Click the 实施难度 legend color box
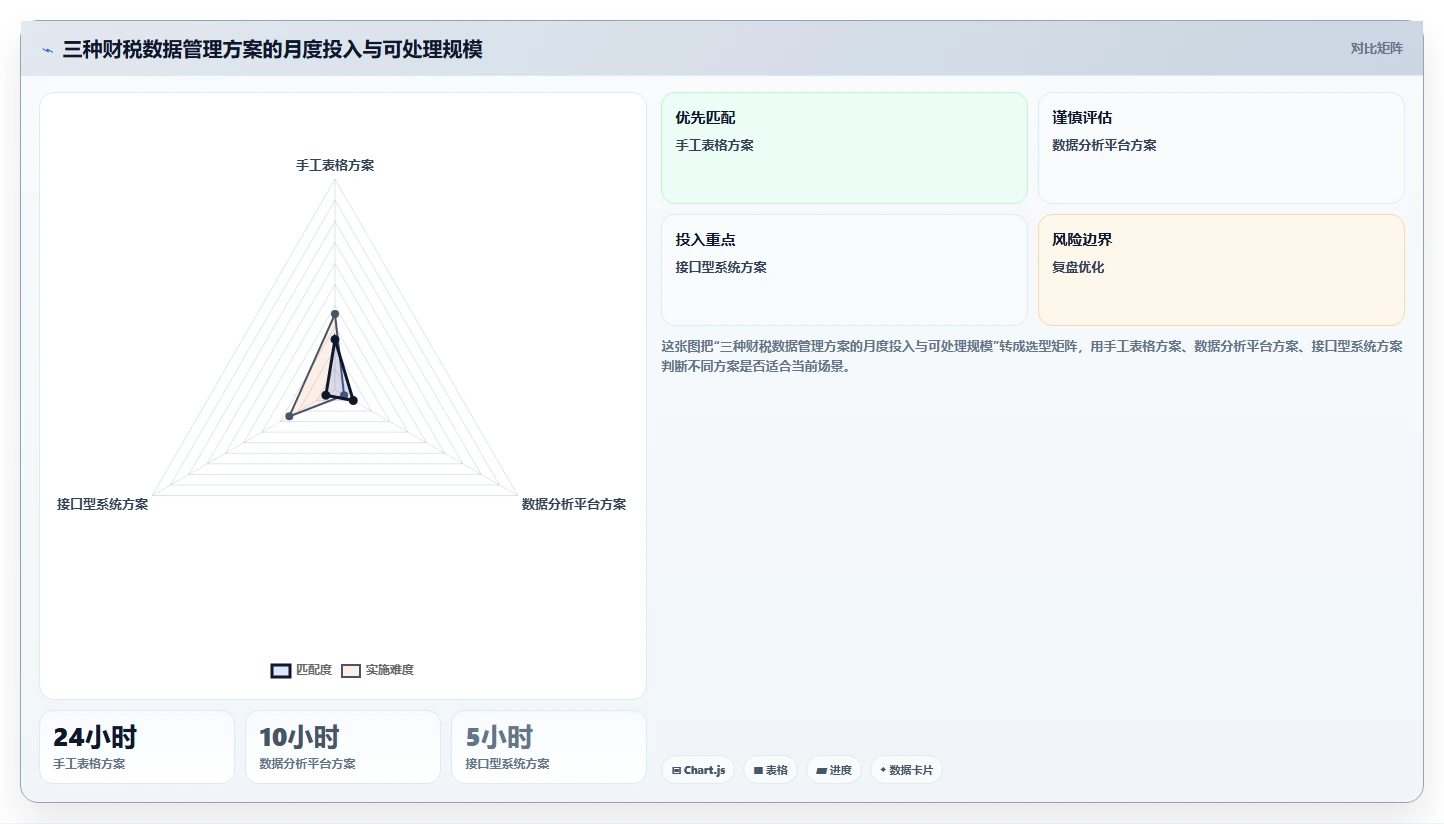 [351, 670]
